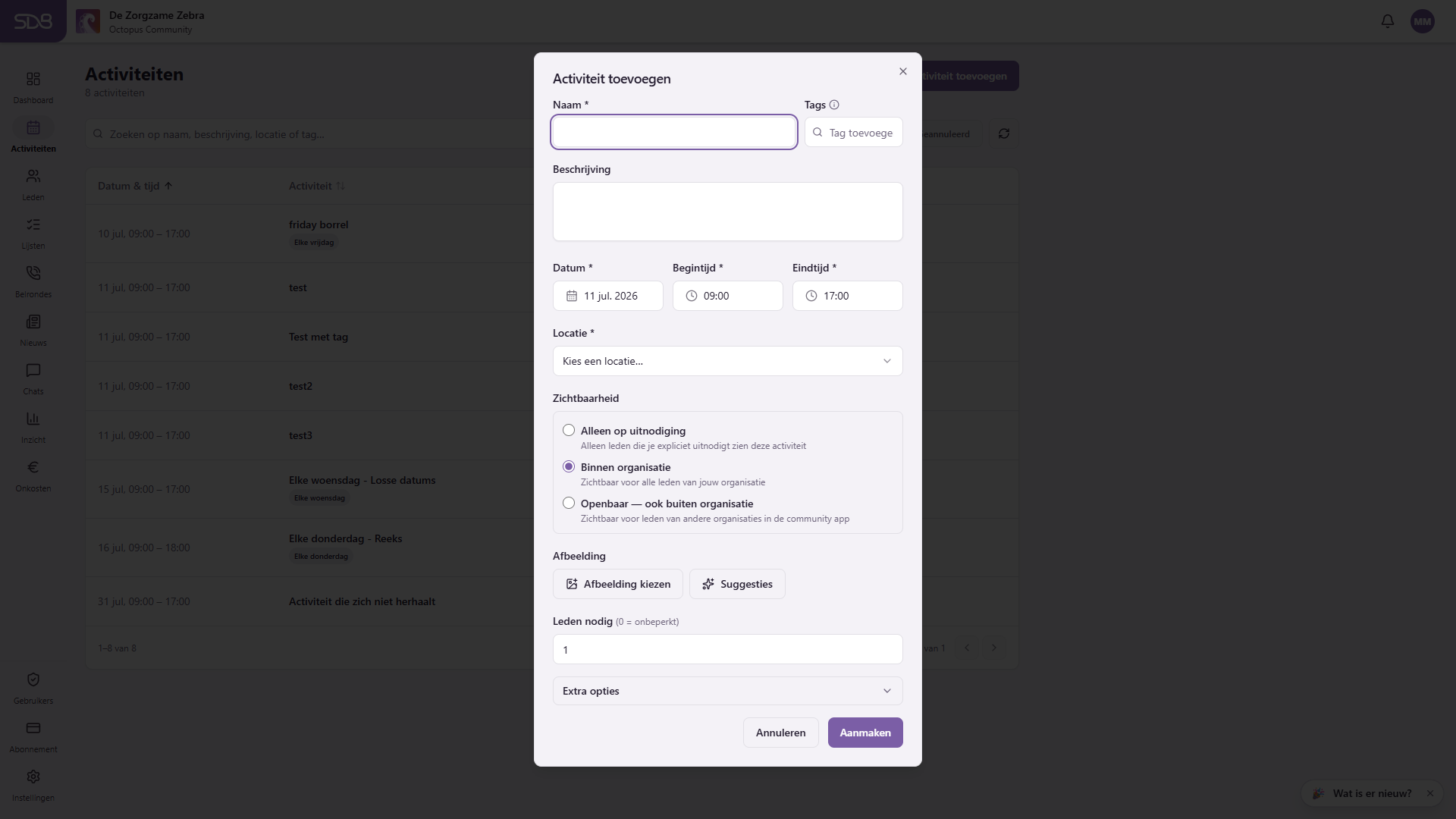Image resolution: width=1456 pixels, height=819 pixels.
Task: Open the Begintijd picker showing 09:00
Action: tap(728, 296)
